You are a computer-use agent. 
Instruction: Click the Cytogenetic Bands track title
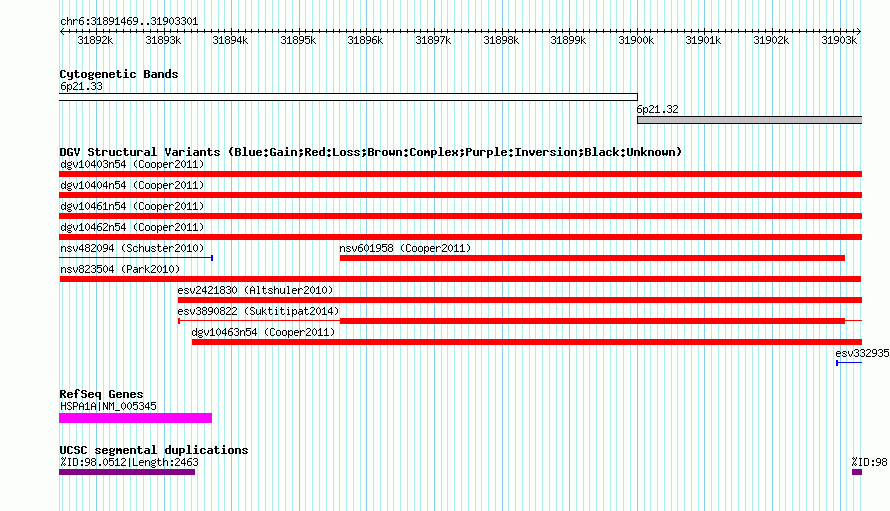[x=119, y=74]
